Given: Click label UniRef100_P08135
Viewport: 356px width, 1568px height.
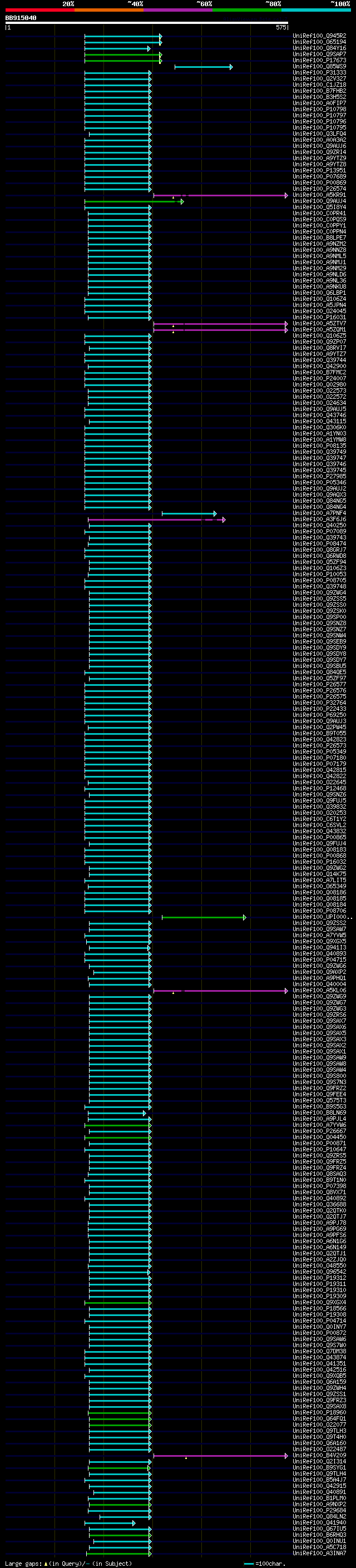Looking at the screenshot, I should tap(311, 446).
